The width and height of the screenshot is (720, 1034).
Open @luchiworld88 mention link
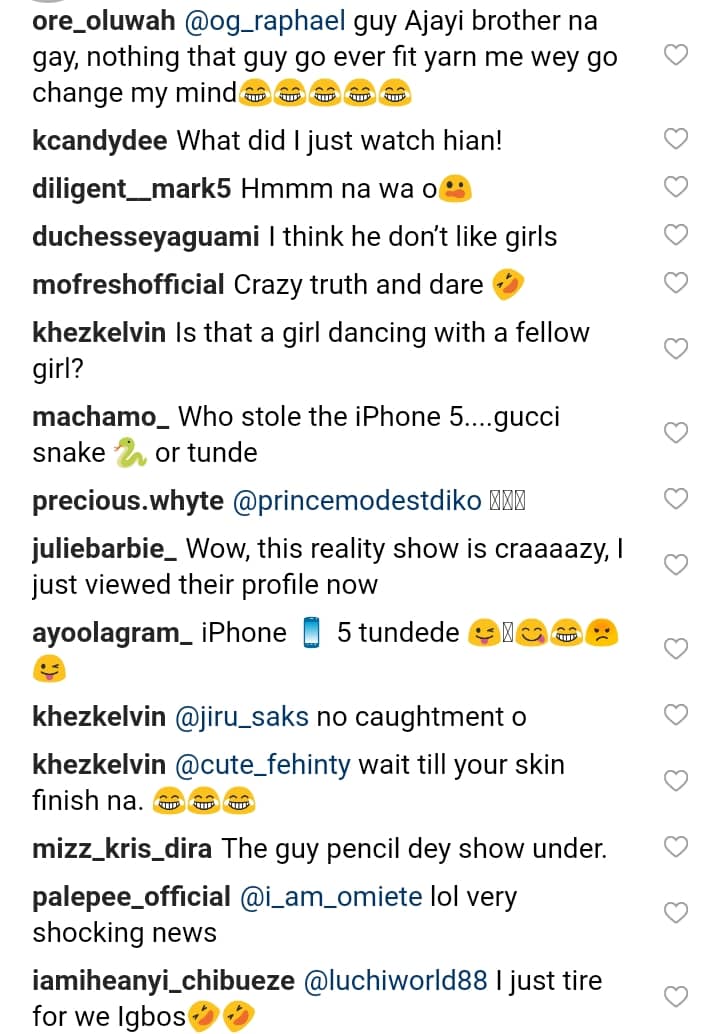394,980
